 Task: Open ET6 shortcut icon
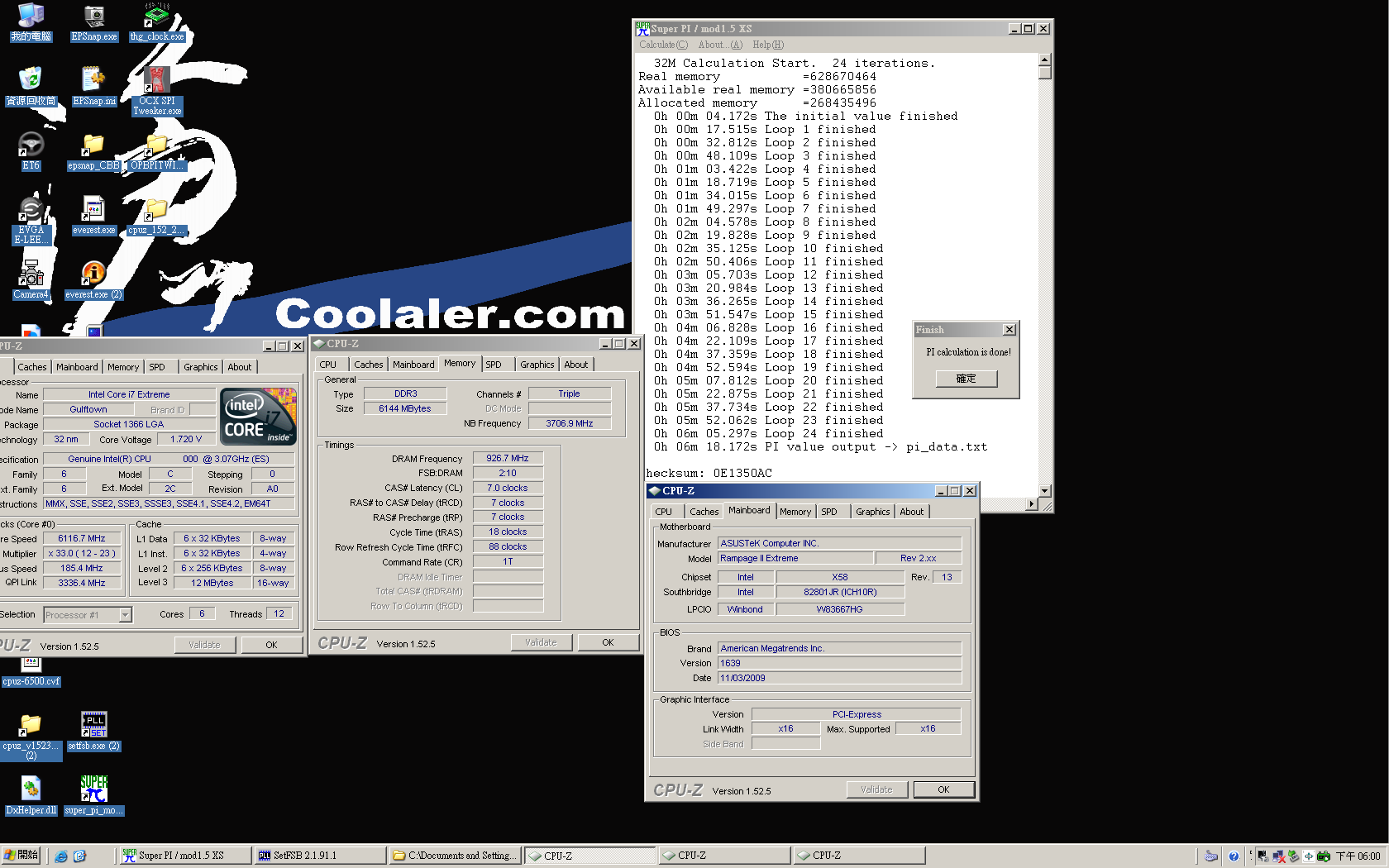[31, 151]
